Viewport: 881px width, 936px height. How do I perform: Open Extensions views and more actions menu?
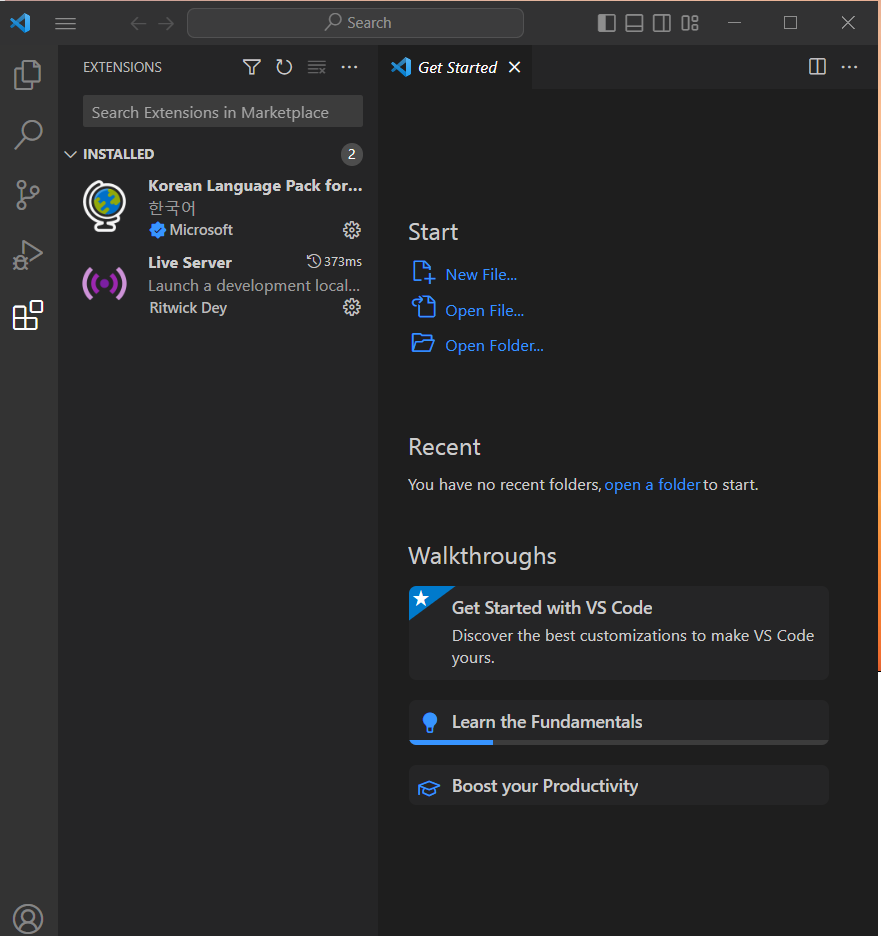tap(349, 67)
